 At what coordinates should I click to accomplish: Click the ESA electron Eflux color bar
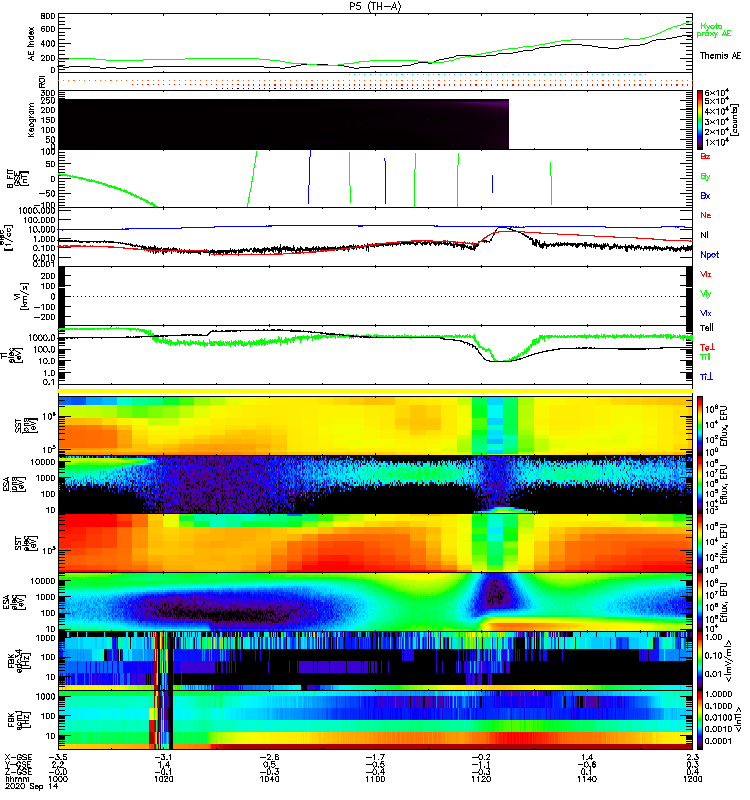tap(700, 603)
